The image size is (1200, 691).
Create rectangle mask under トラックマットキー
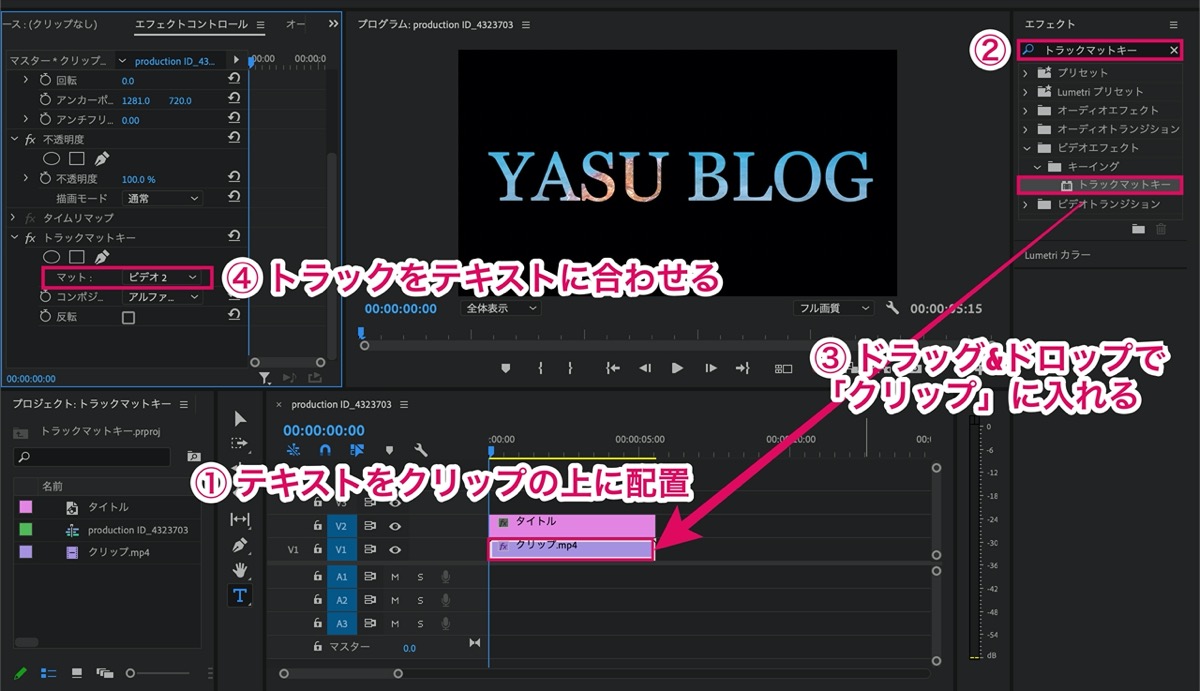click(x=76, y=257)
